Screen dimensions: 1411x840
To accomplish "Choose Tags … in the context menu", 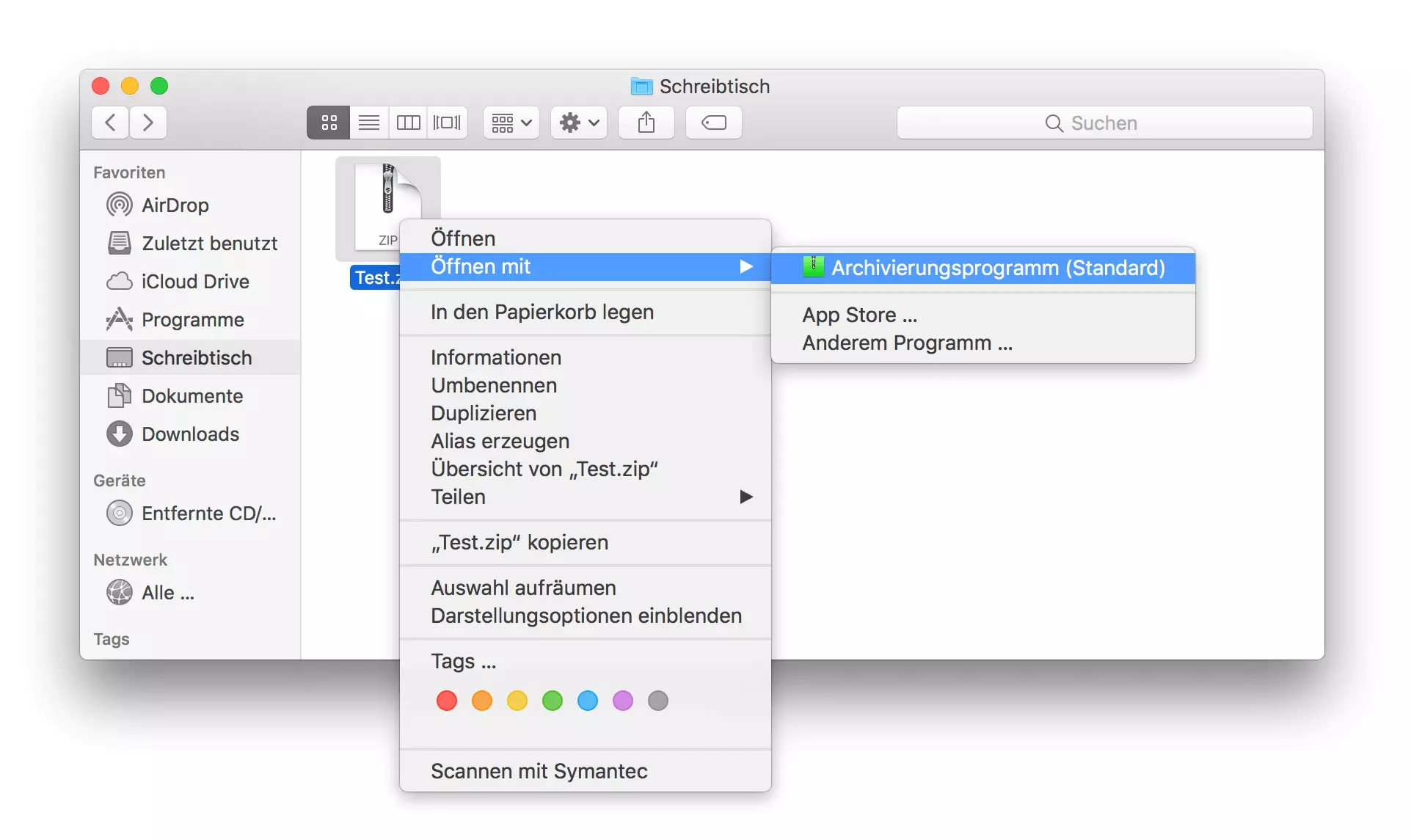I will click(x=585, y=661).
